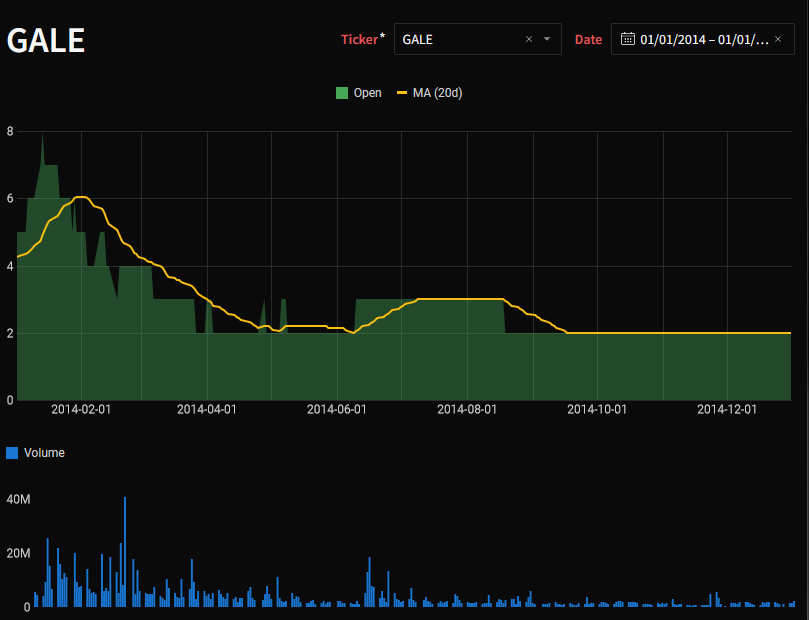The height and width of the screenshot is (620, 809).
Task: Click the calendar icon in Date field
Action: point(628,39)
